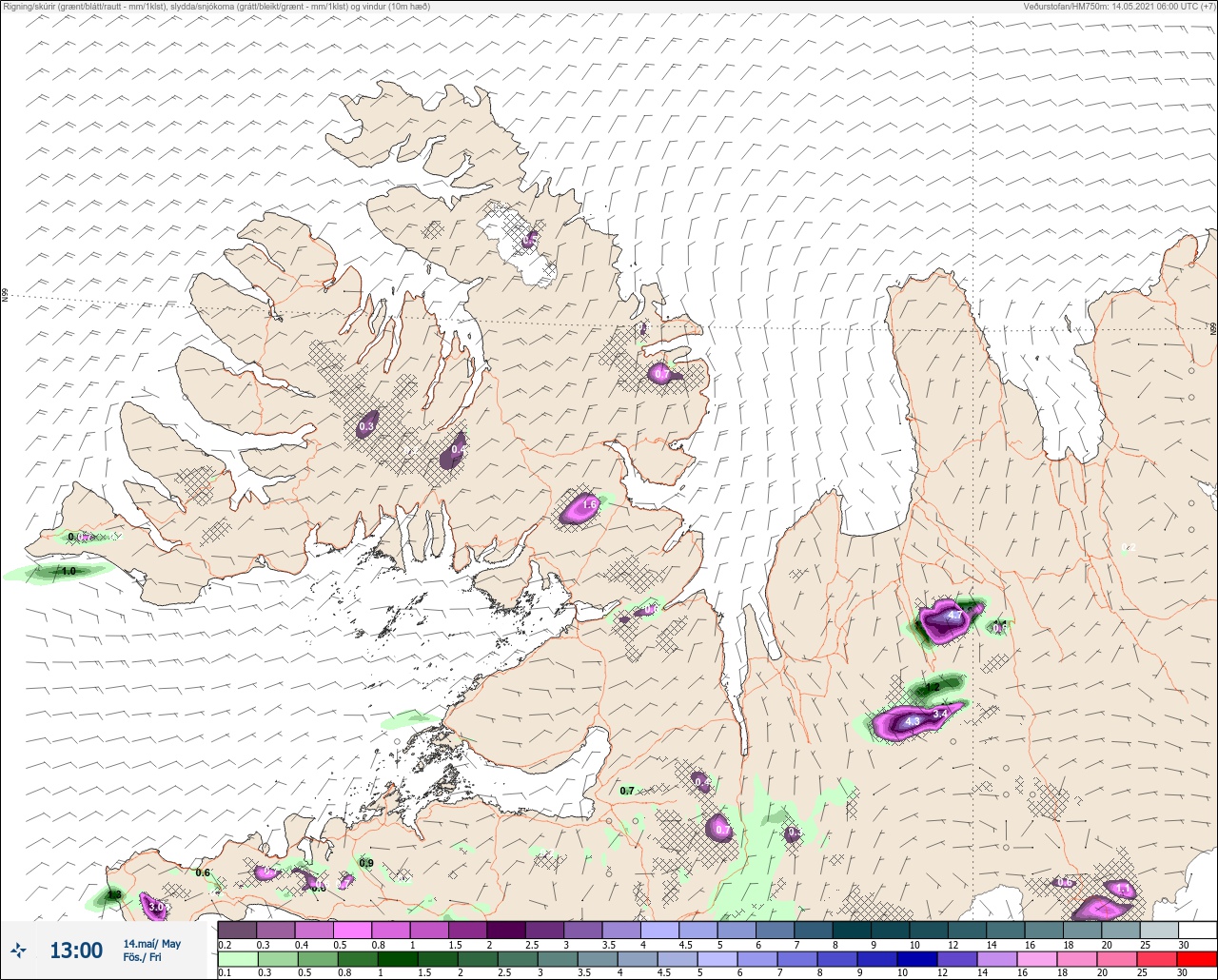
Task: Click the 1.1 value near the bottom right
Action: 1123,891
